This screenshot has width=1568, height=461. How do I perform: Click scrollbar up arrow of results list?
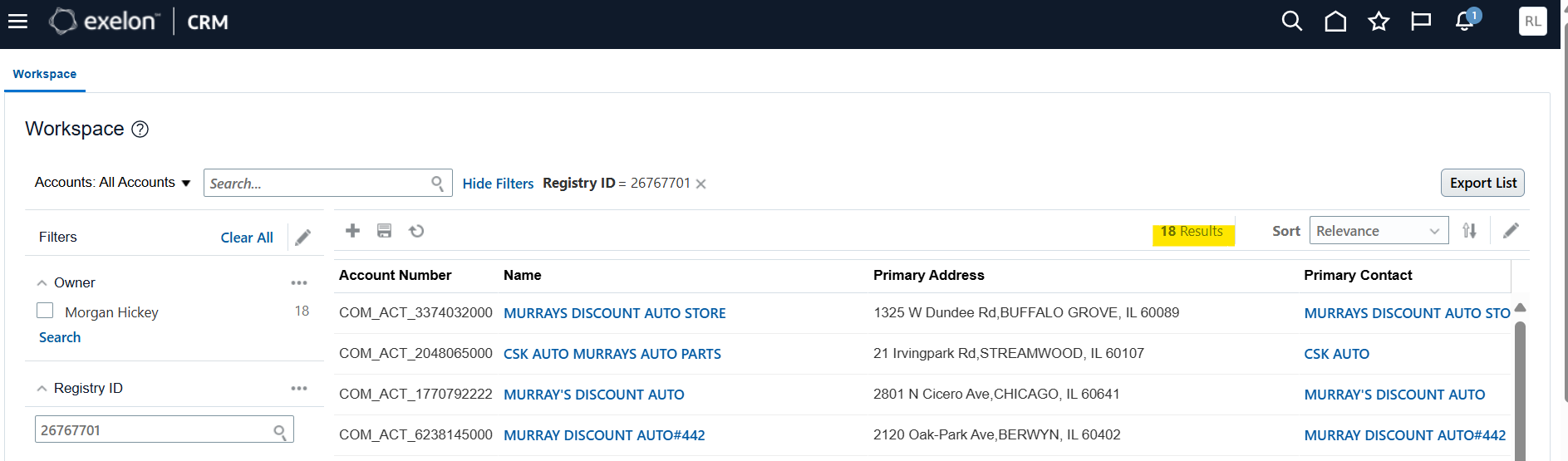1520,307
